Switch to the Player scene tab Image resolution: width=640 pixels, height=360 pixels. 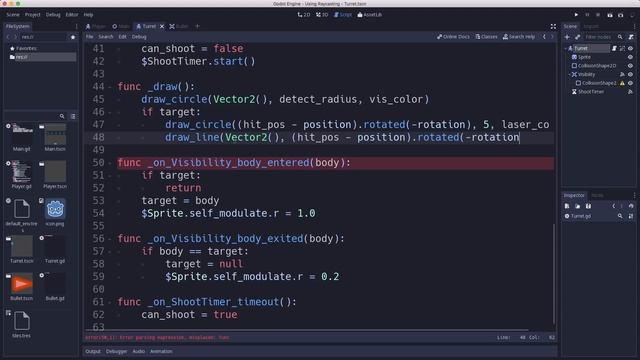(x=96, y=26)
